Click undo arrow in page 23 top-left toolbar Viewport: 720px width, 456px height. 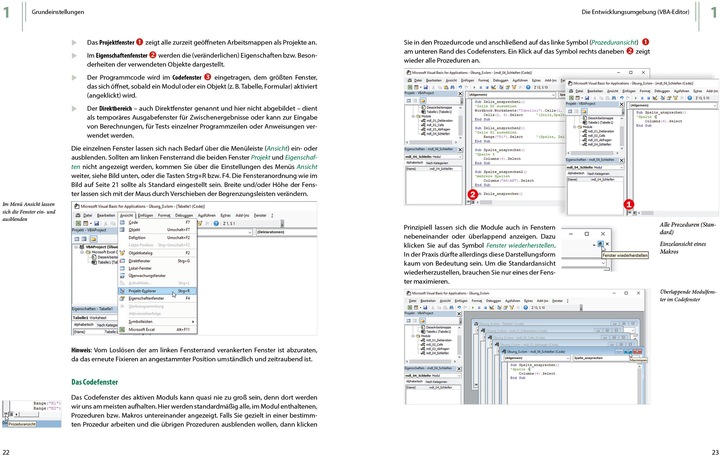(x=460, y=87)
